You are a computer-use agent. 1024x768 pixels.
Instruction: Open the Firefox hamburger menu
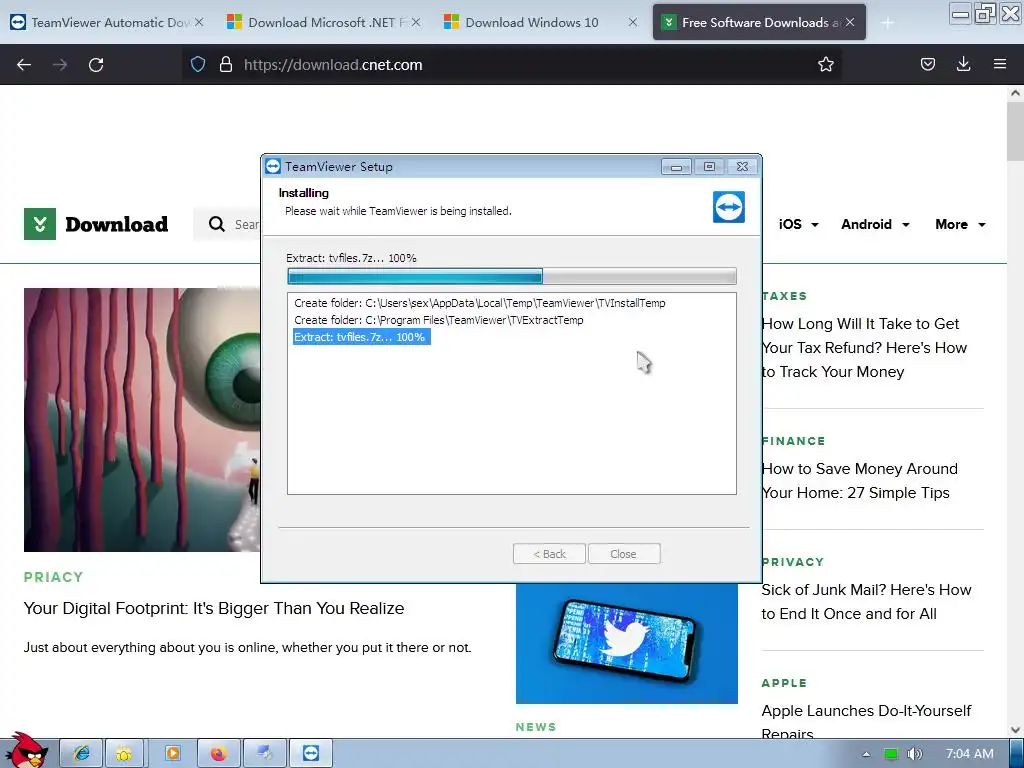1000,64
